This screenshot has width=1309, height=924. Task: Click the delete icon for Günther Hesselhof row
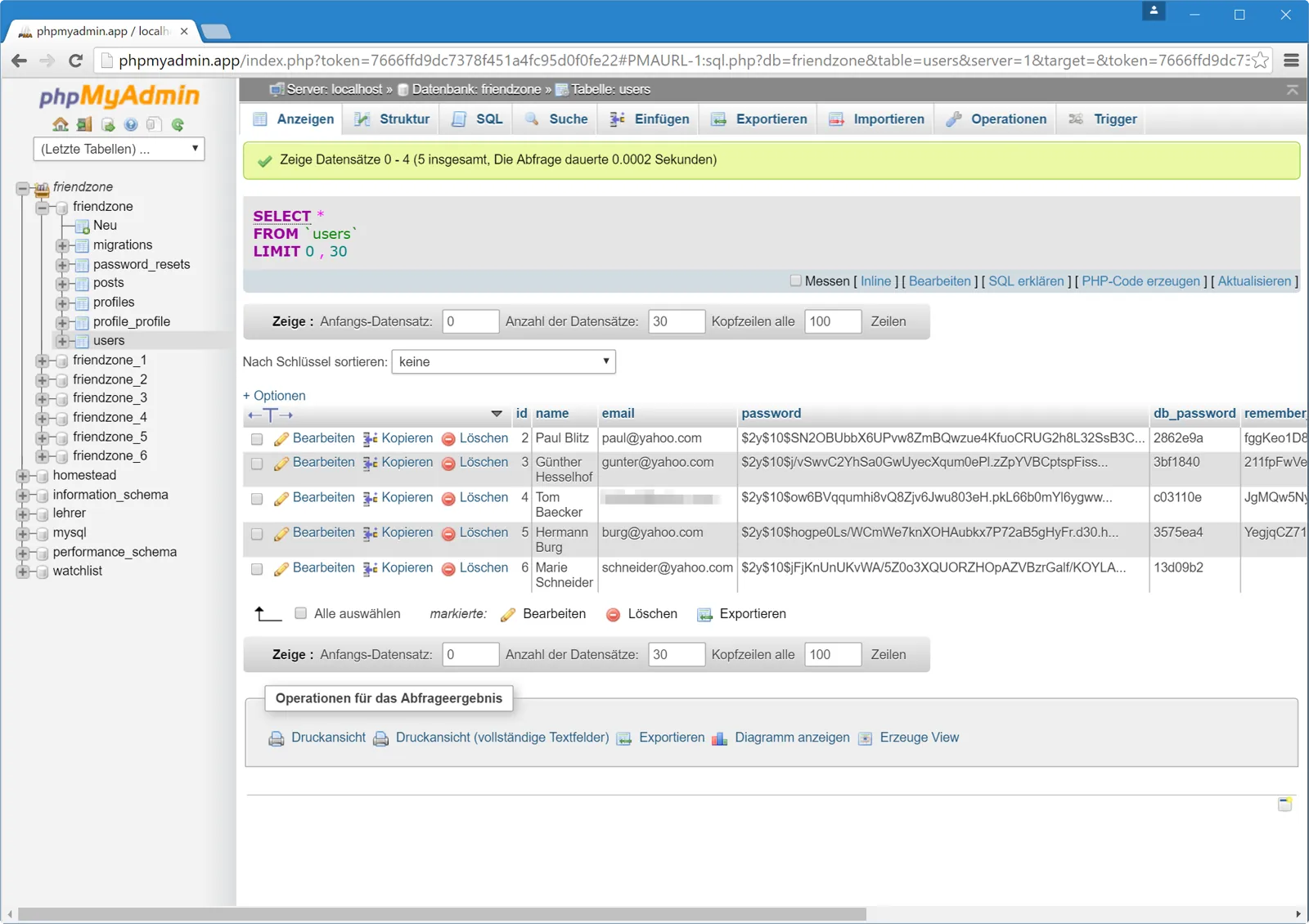448,464
